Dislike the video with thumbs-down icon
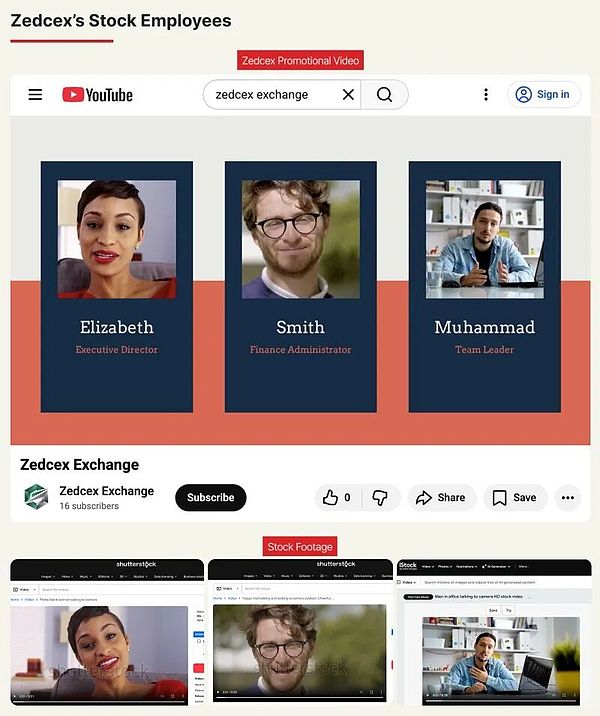The height and width of the screenshot is (716, 600). [x=380, y=497]
